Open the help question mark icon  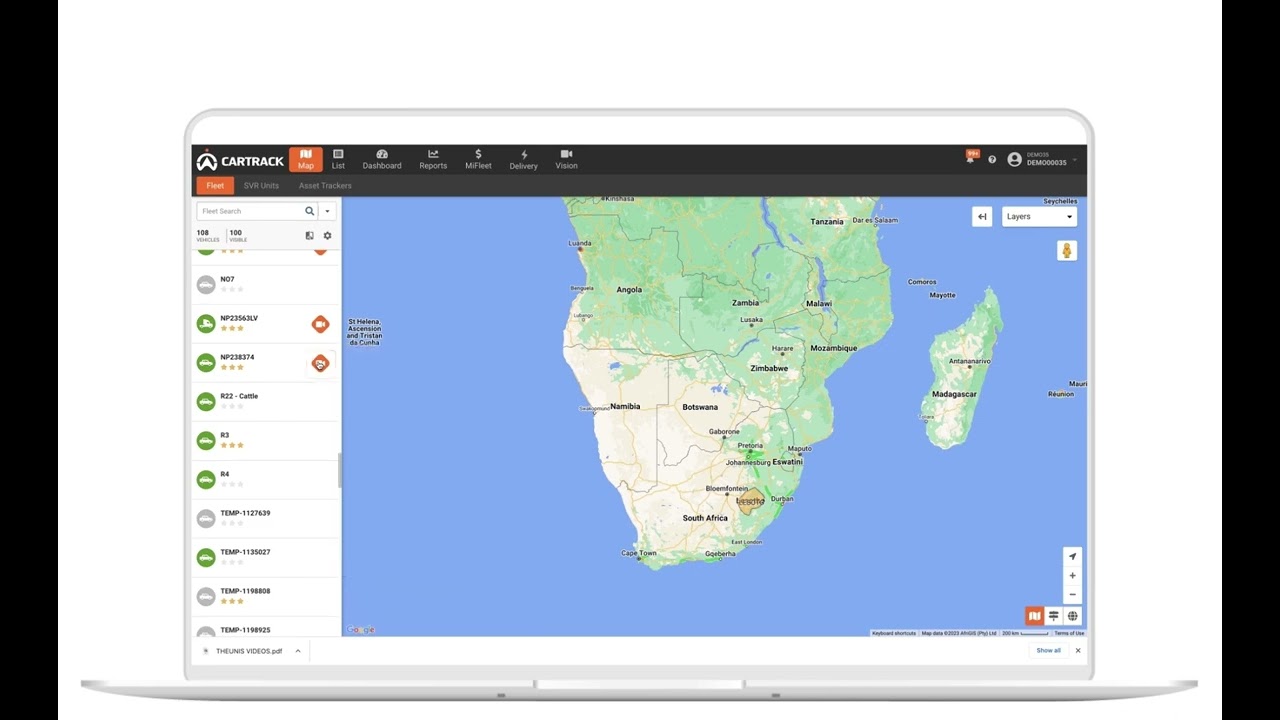(992, 159)
